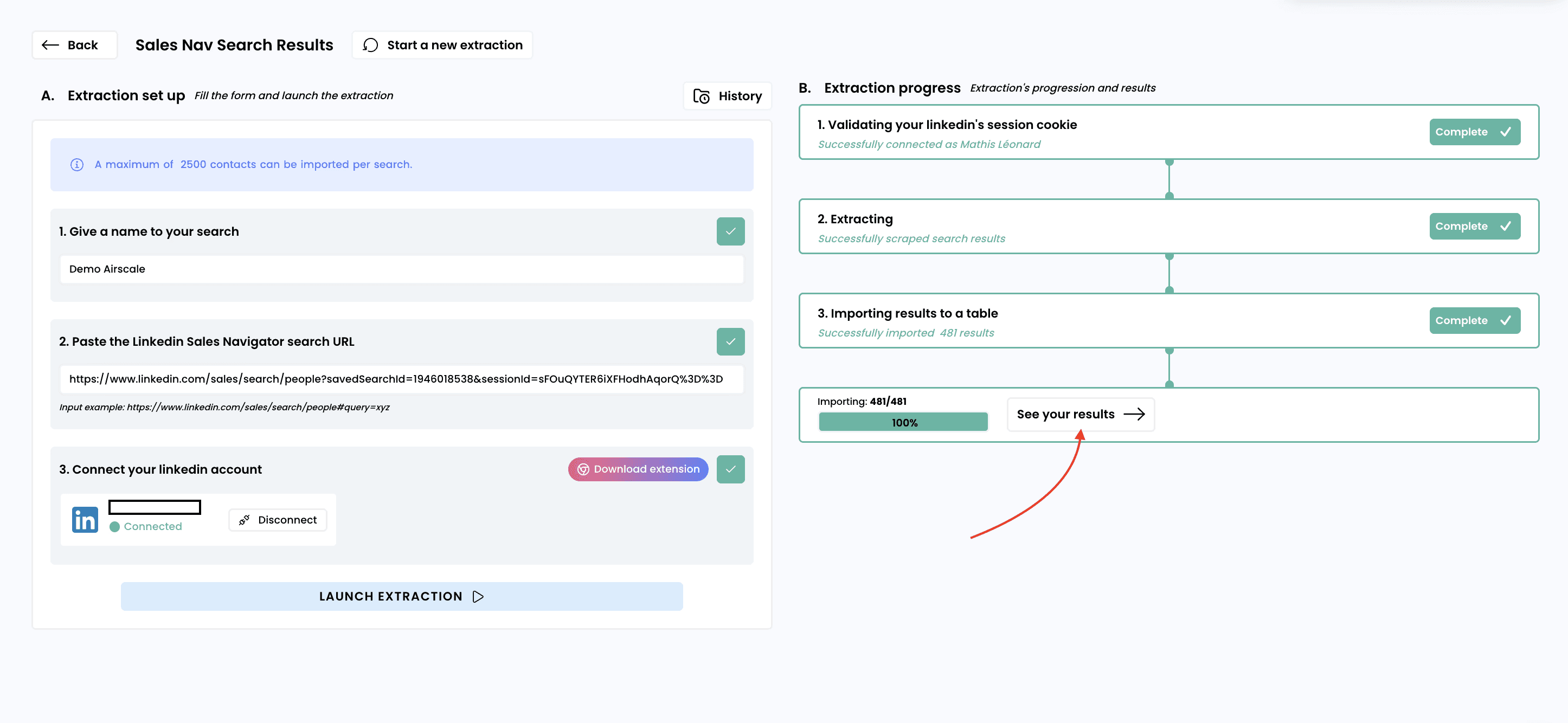1568x723 pixels.
Task: Click Complete badge for Importing results step
Action: pyautogui.click(x=1474, y=321)
